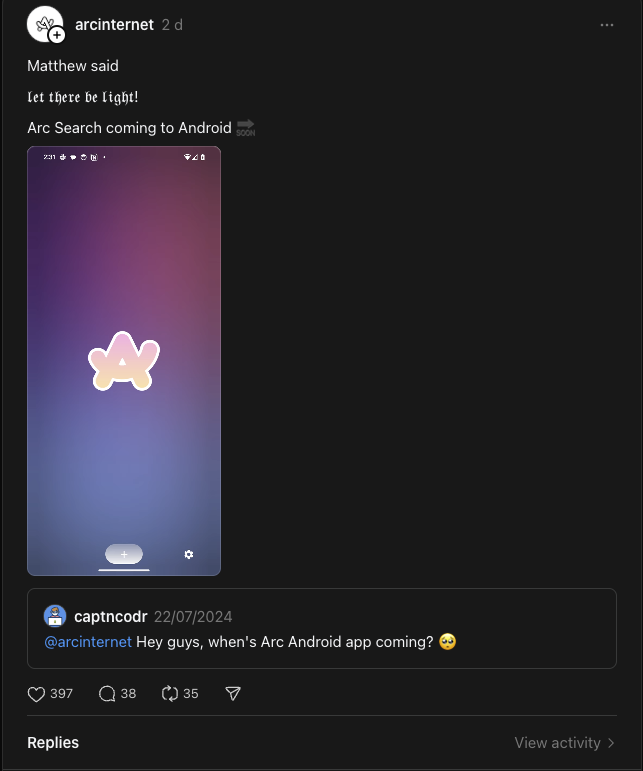Open the captncodr username profile
The image size is (643, 771).
click(110, 617)
